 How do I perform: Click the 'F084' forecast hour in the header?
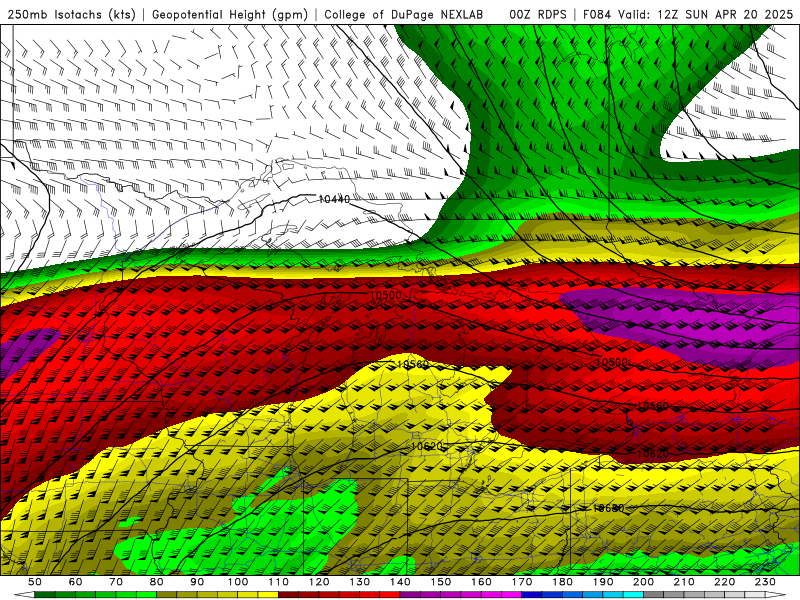[598, 15]
